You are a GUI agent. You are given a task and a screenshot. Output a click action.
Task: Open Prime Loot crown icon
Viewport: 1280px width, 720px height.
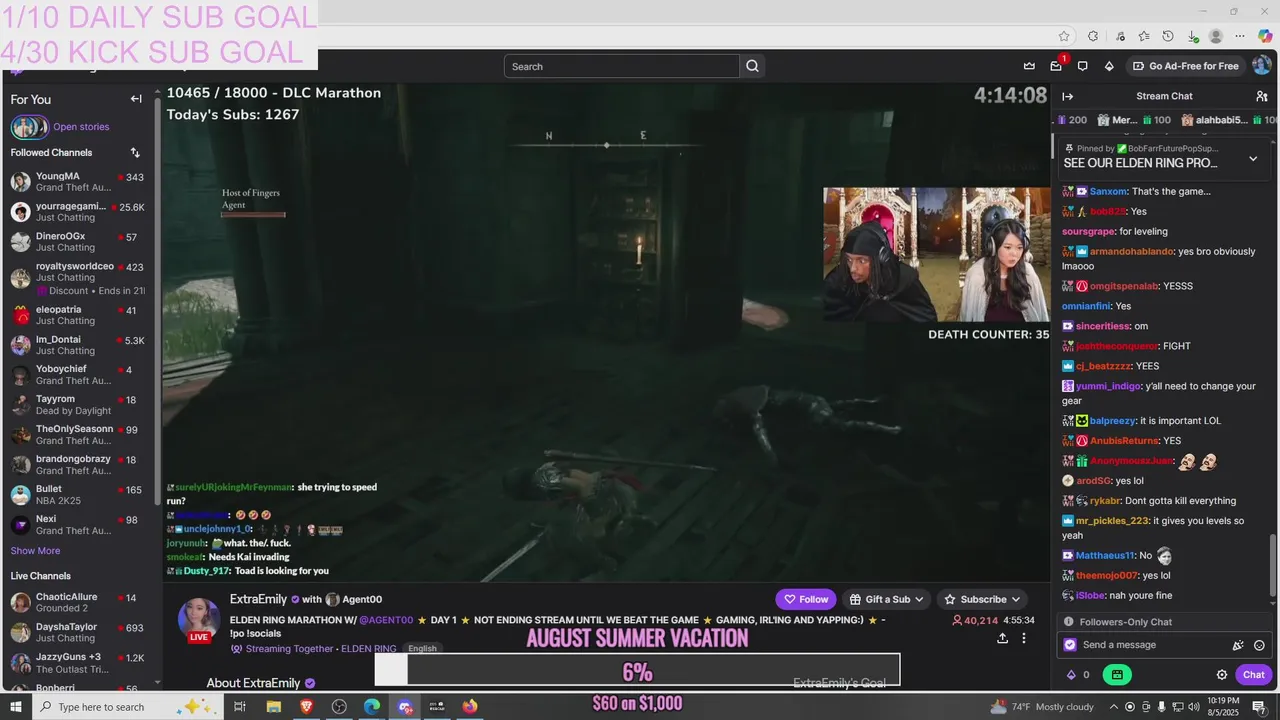click(x=1029, y=66)
